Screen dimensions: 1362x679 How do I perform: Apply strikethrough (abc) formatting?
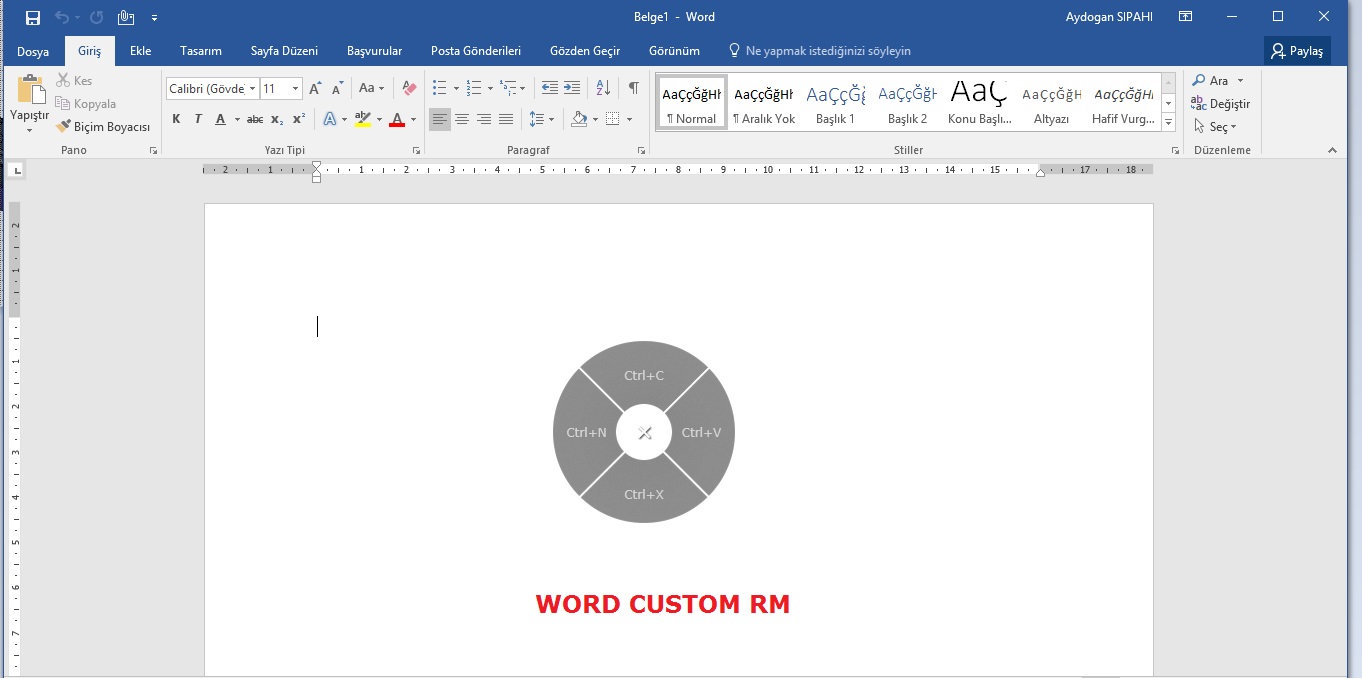[x=255, y=119]
